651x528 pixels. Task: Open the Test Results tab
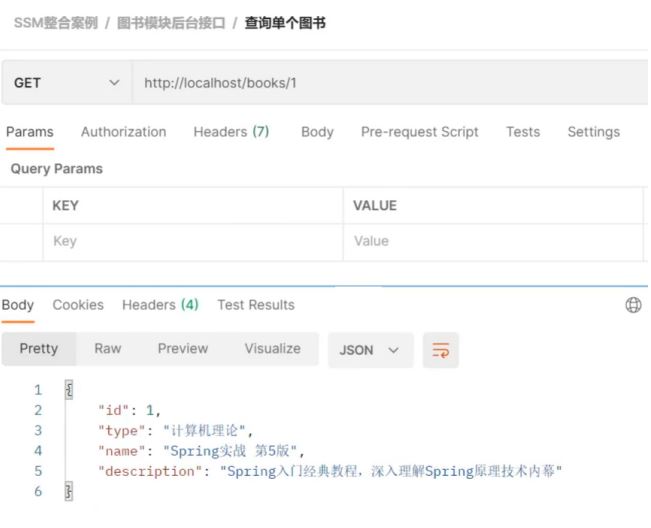click(256, 305)
